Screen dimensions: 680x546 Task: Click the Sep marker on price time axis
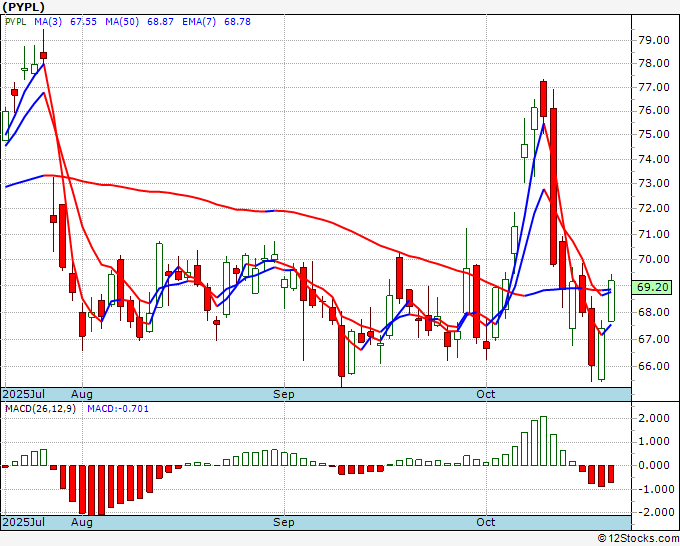[285, 395]
